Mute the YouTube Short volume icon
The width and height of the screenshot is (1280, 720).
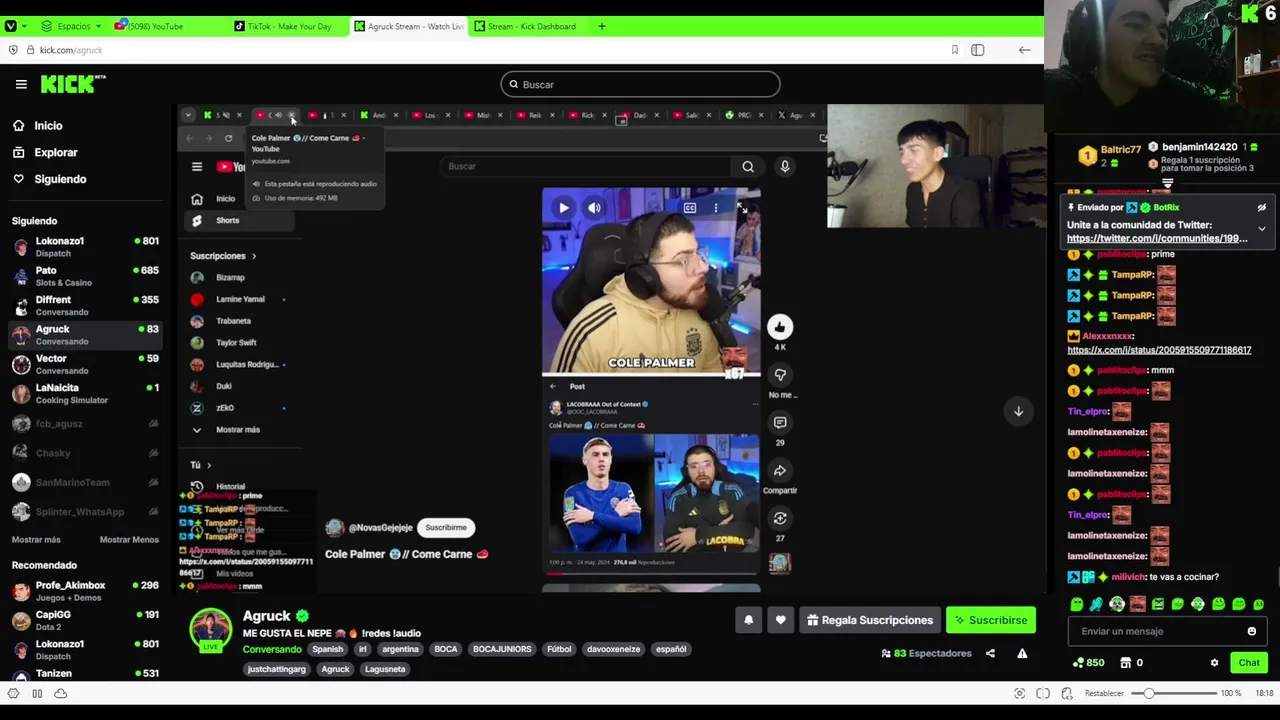[x=594, y=208]
